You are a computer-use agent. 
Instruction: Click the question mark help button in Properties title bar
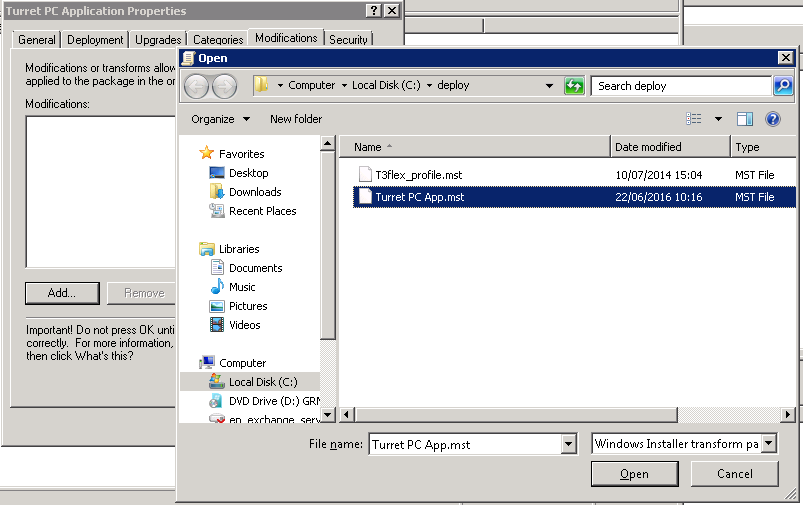[x=374, y=10]
